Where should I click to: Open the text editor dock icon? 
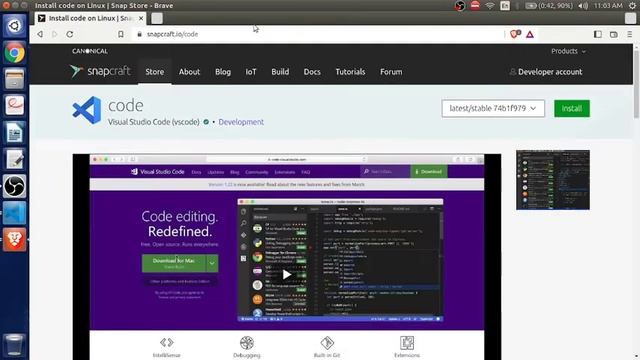coord(14,159)
